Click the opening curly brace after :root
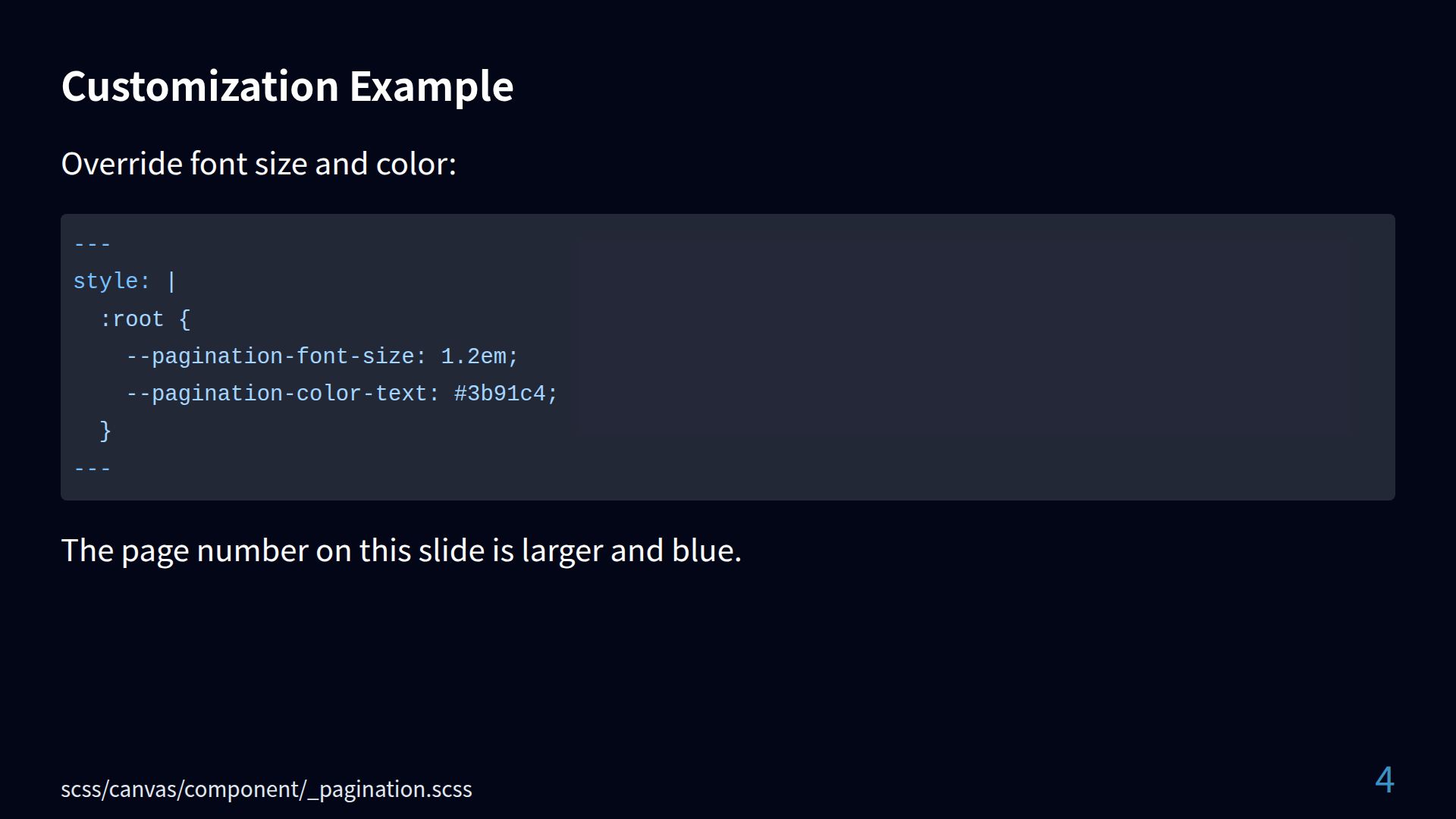The image size is (1456, 819). tap(184, 319)
